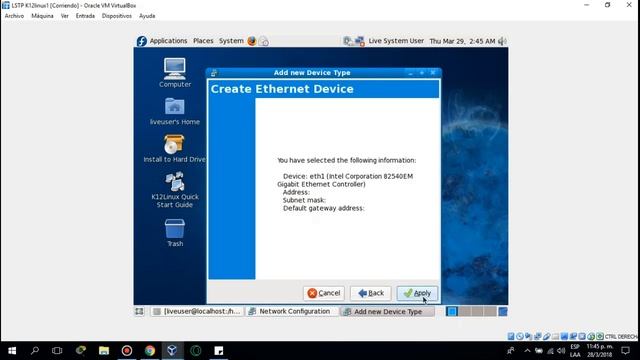The width and height of the screenshot is (640, 360).
Task: Click the CTRL DERECHA host key indicator
Action: (621, 337)
